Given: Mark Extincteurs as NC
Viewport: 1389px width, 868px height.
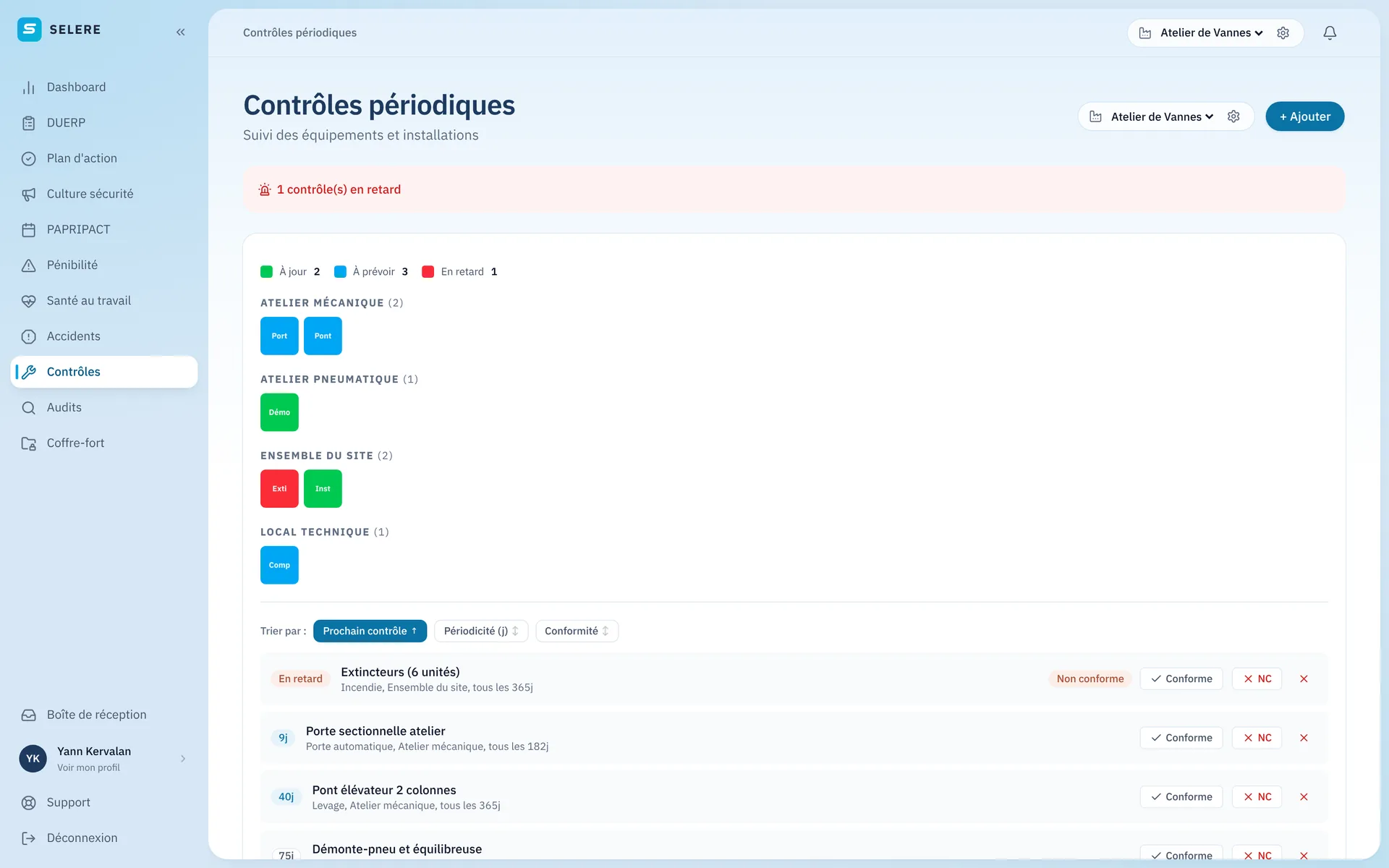Looking at the screenshot, I should (x=1257, y=678).
